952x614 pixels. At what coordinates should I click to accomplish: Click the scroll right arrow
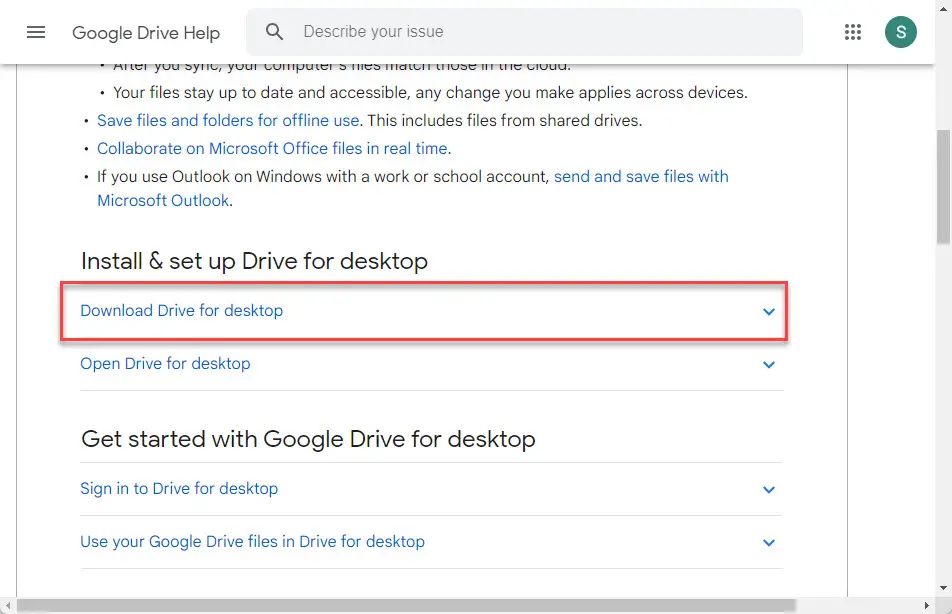point(926,605)
